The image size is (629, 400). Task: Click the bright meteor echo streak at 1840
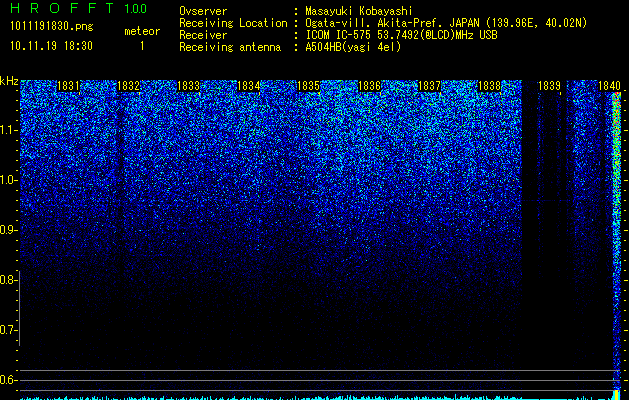point(616,241)
